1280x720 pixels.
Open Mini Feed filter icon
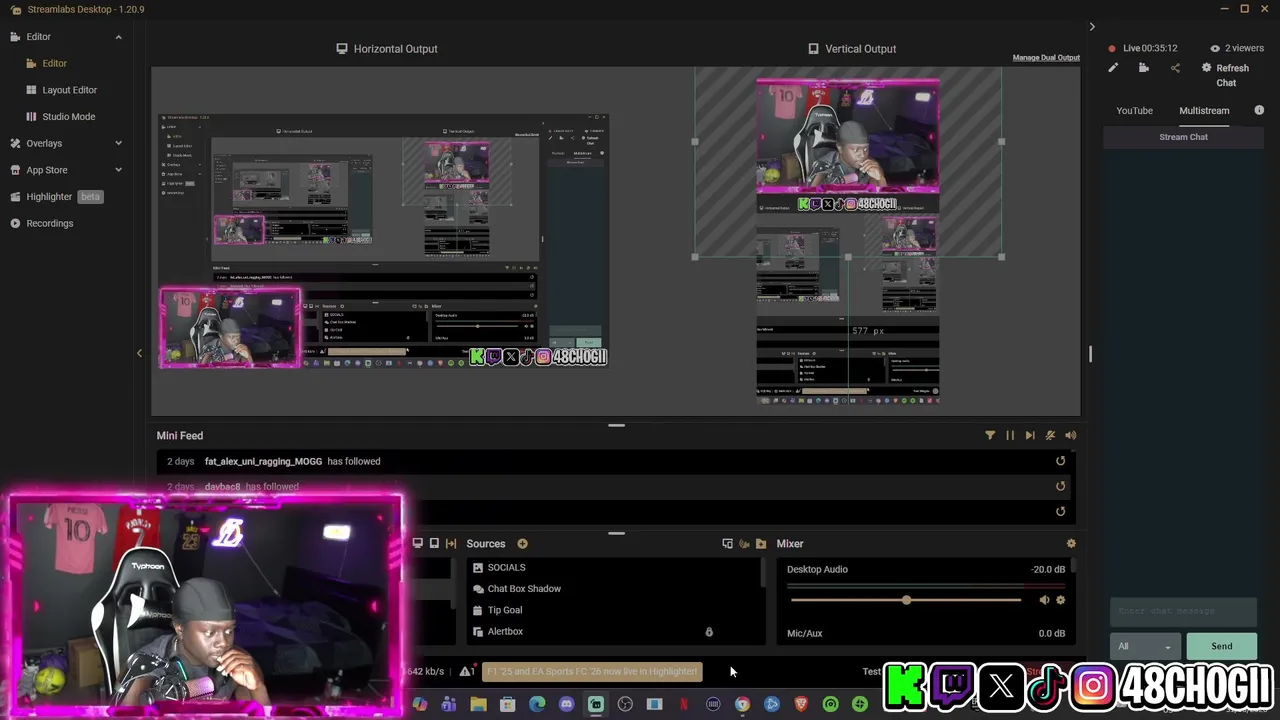pos(990,435)
